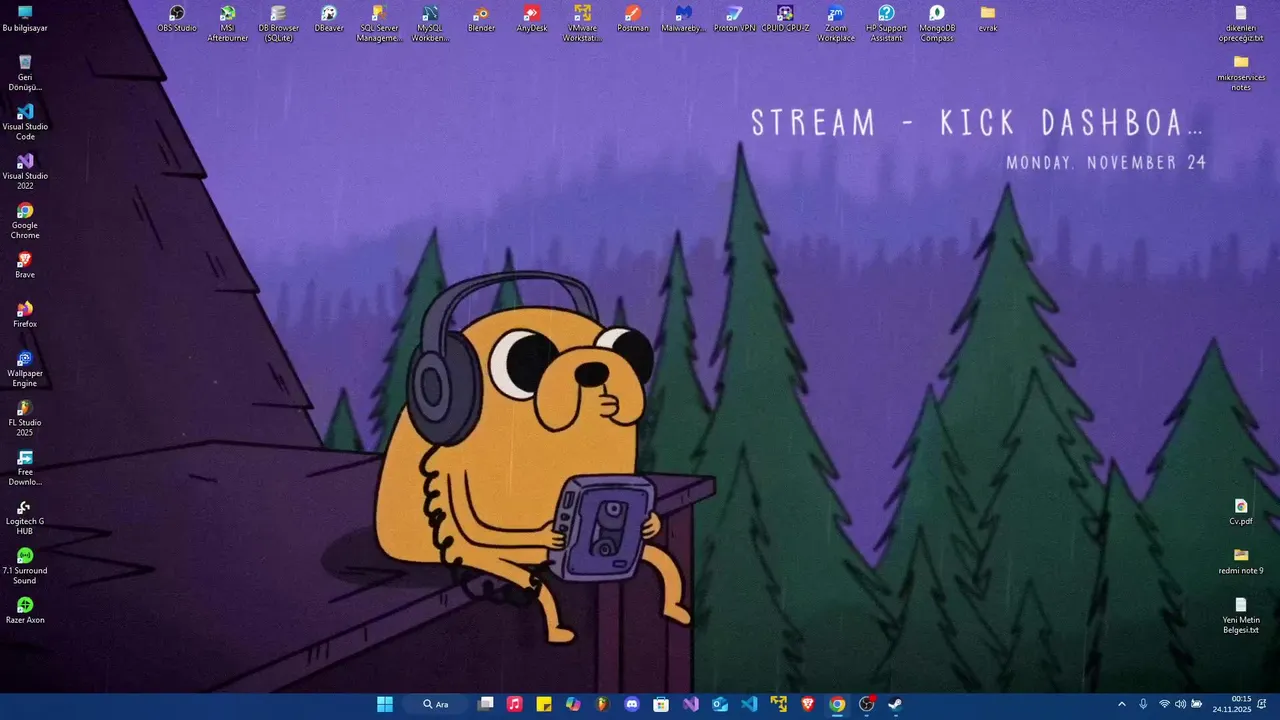
Task: Select the redmi note 9 folder
Action: click(1241, 561)
